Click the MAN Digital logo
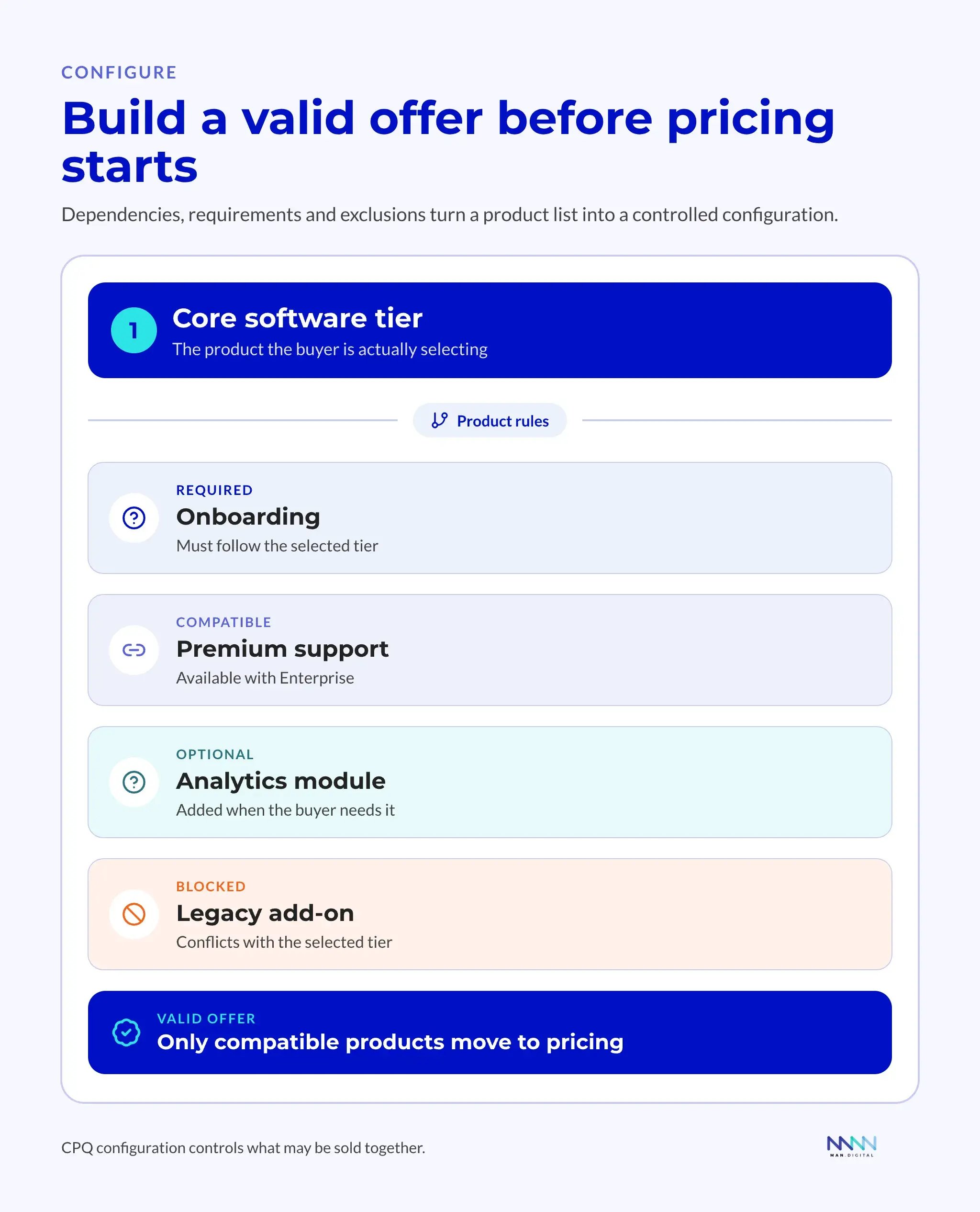 click(851, 1146)
